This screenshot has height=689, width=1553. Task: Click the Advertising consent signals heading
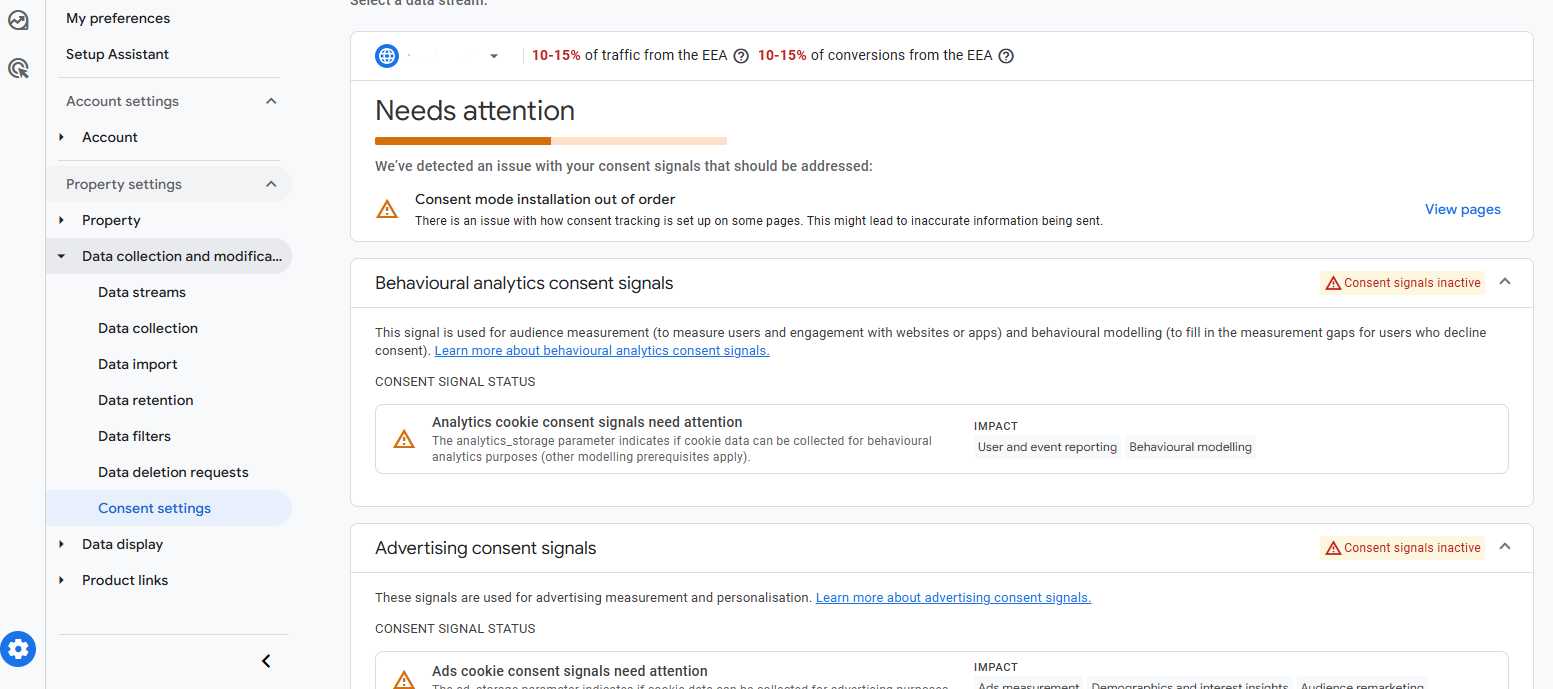(485, 548)
